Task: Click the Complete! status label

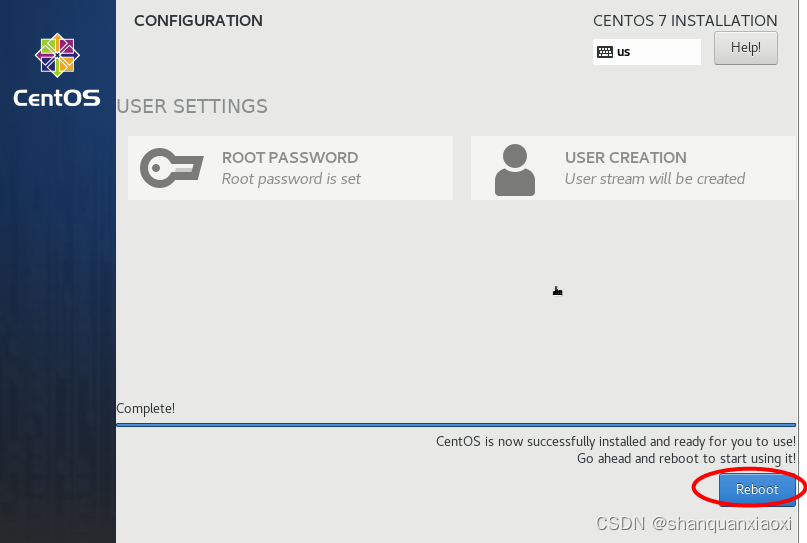Action: [146, 409]
